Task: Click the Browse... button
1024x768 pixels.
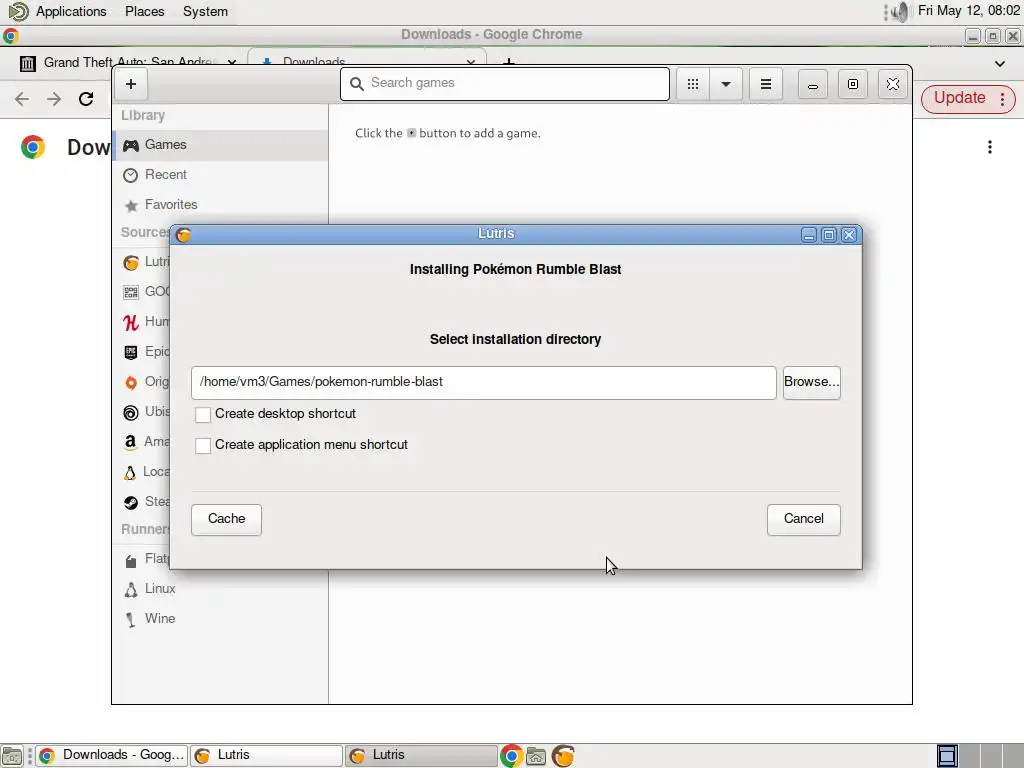Action: [x=811, y=382]
